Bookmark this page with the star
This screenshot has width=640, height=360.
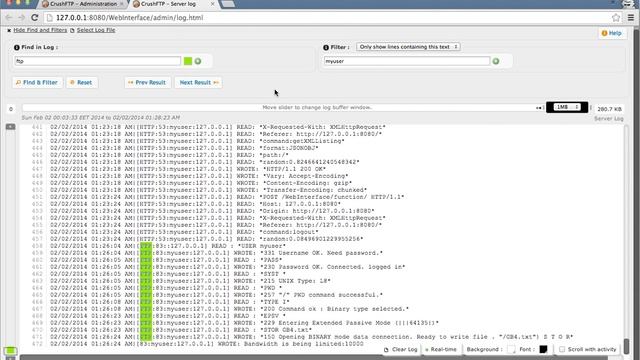(x=616, y=18)
